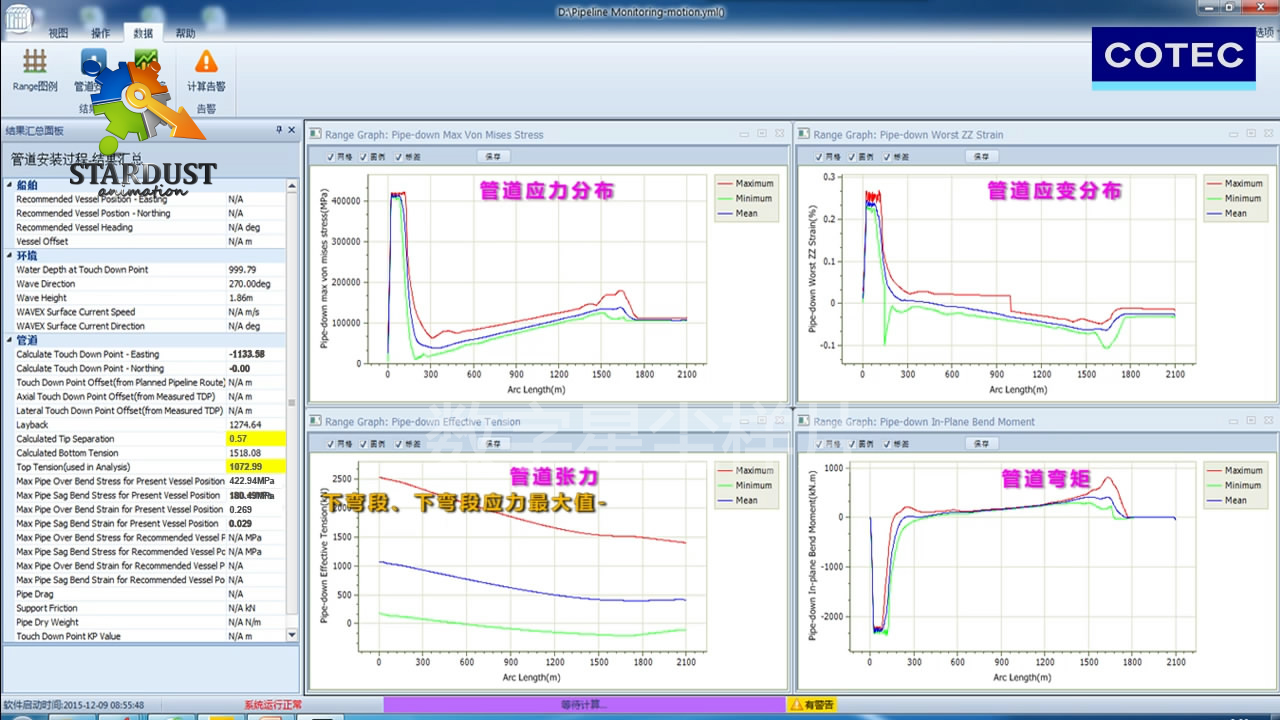This screenshot has height=720, width=1280.
Task: Maximize the Effective Tension graph window
Action: click(x=761, y=421)
